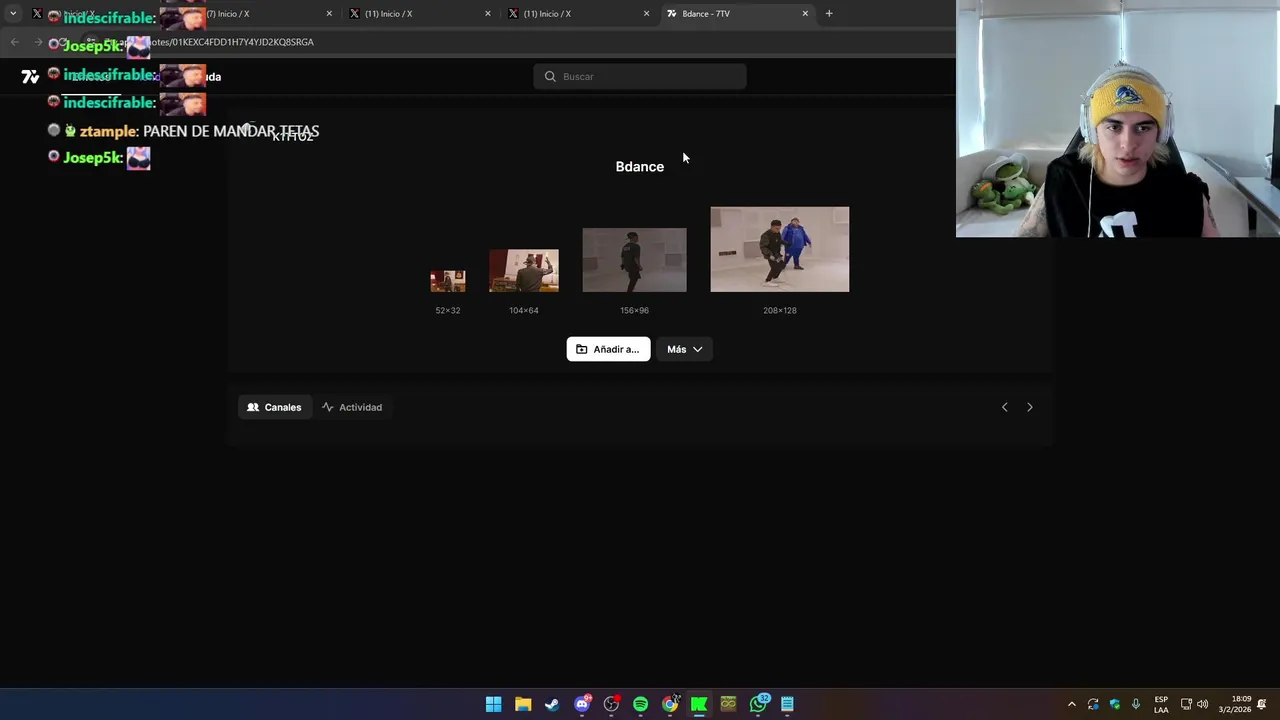Click the Bdance emote title
The image size is (1280, 720).
[x=640, y=167]
